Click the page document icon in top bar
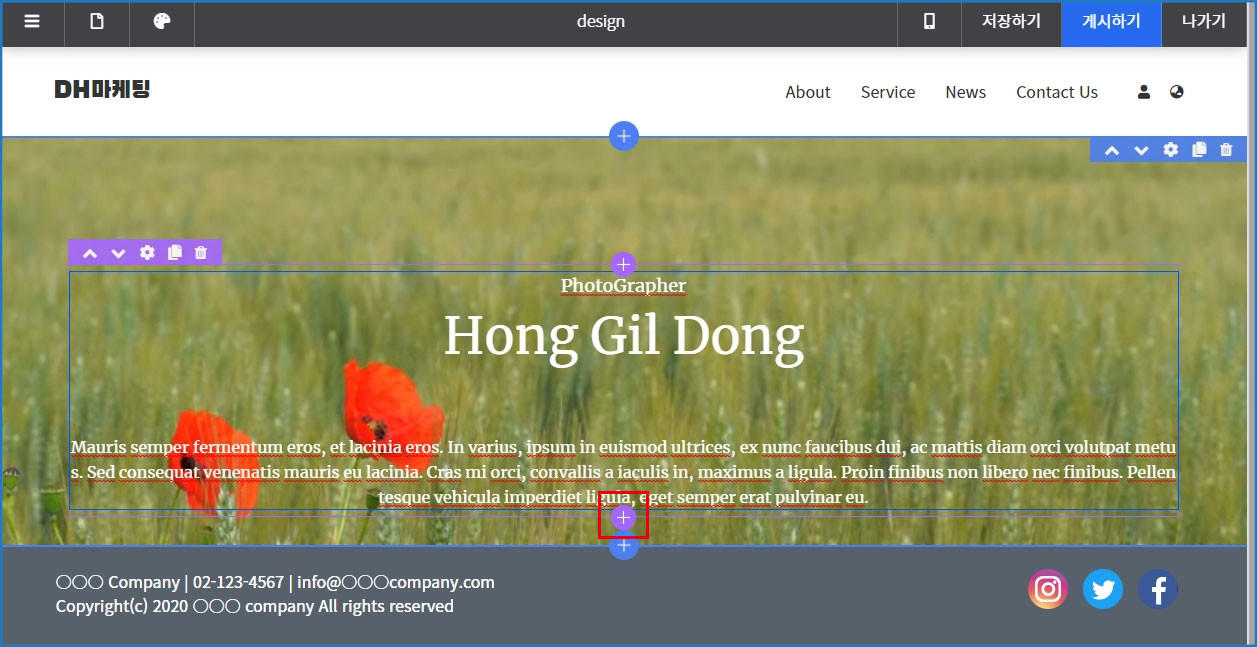 pos(97,22)
